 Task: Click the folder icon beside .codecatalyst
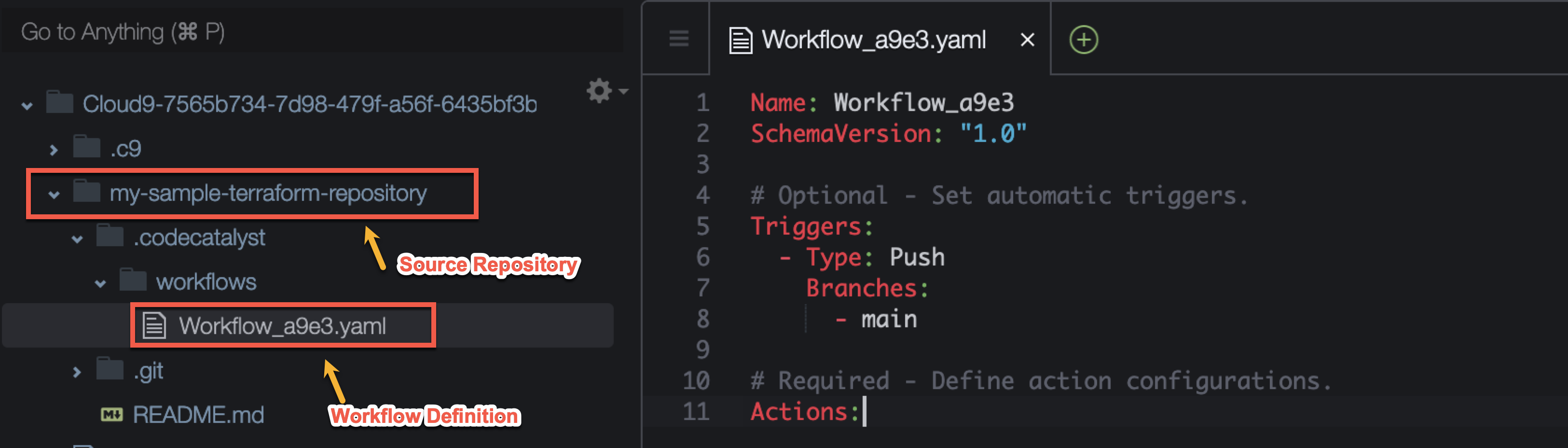pyautogui.click(x=109, y=238)
